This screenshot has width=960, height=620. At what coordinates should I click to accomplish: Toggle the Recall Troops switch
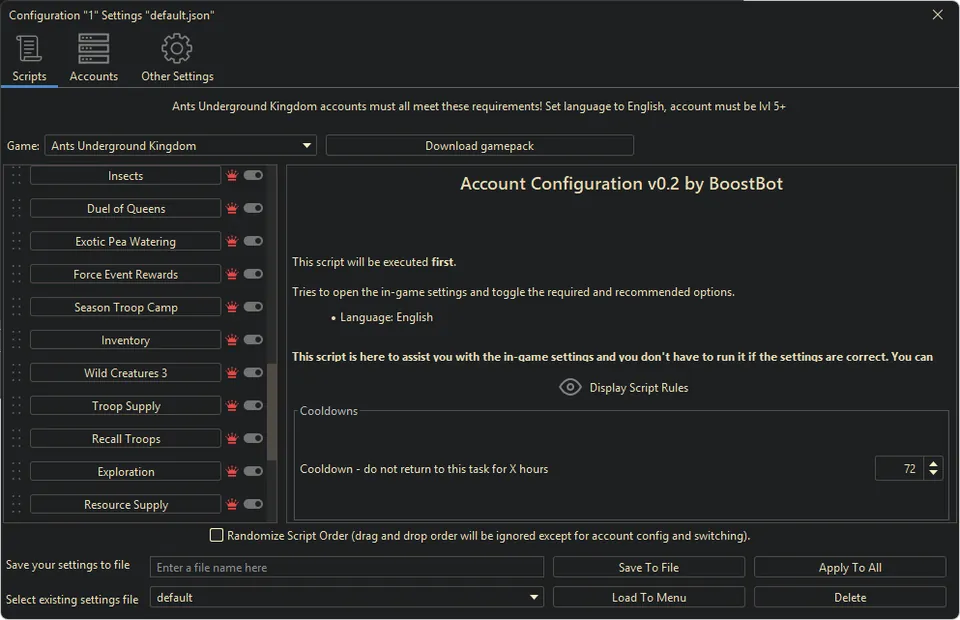[253, 438]
